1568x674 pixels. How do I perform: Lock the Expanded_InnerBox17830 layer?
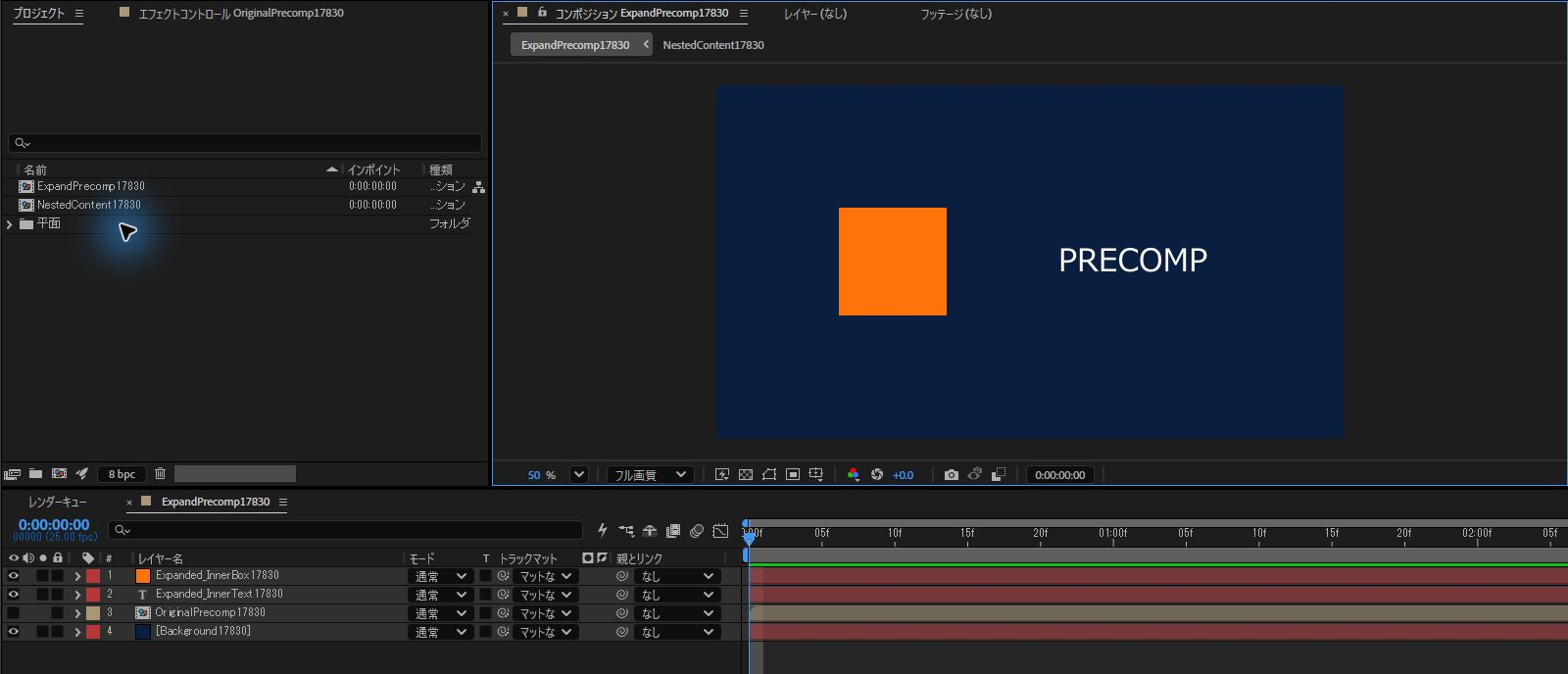tap(58, 576)
